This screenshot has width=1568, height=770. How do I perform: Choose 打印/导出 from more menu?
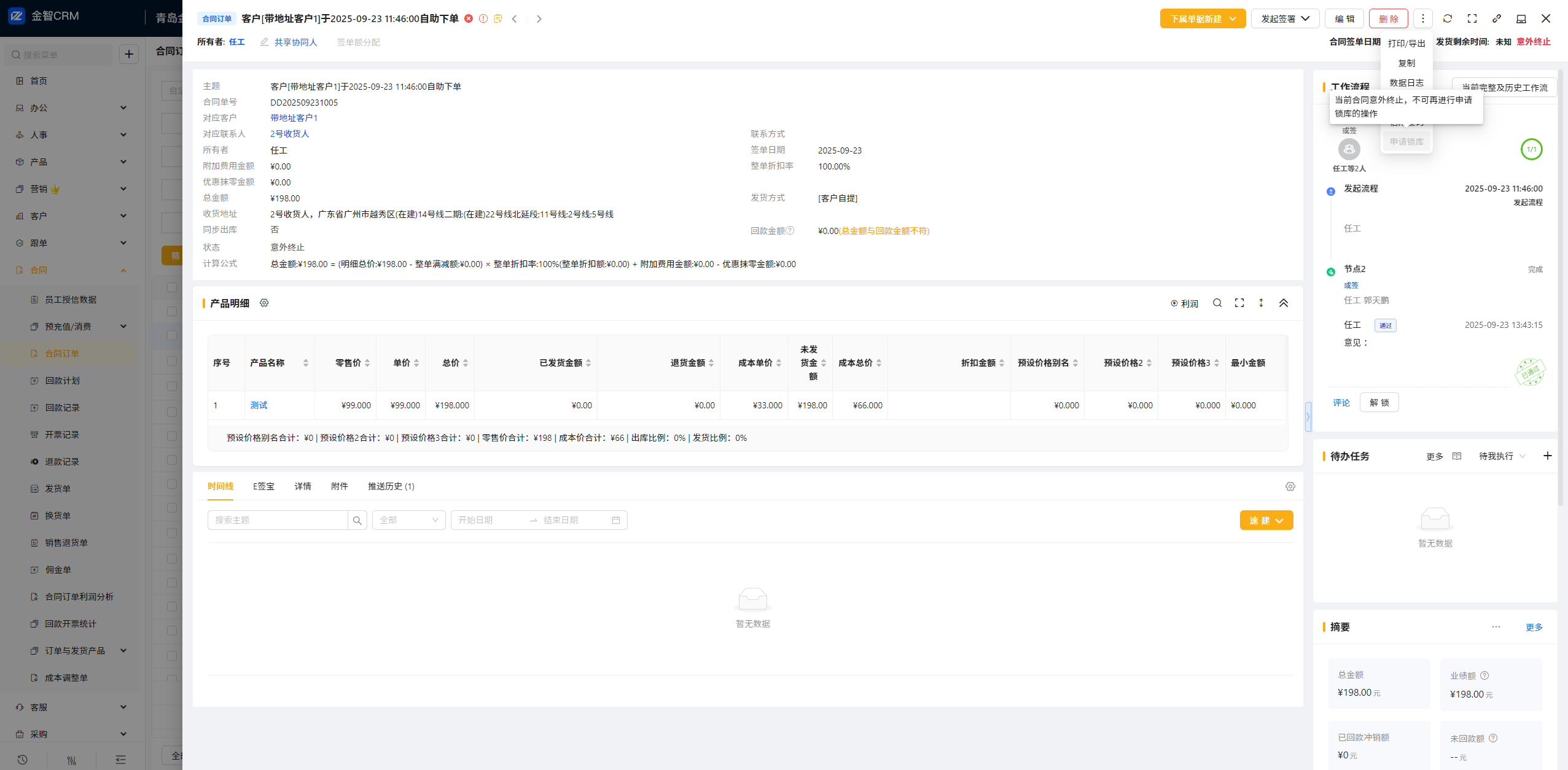pyautogui.click(x=1406, y=44)
